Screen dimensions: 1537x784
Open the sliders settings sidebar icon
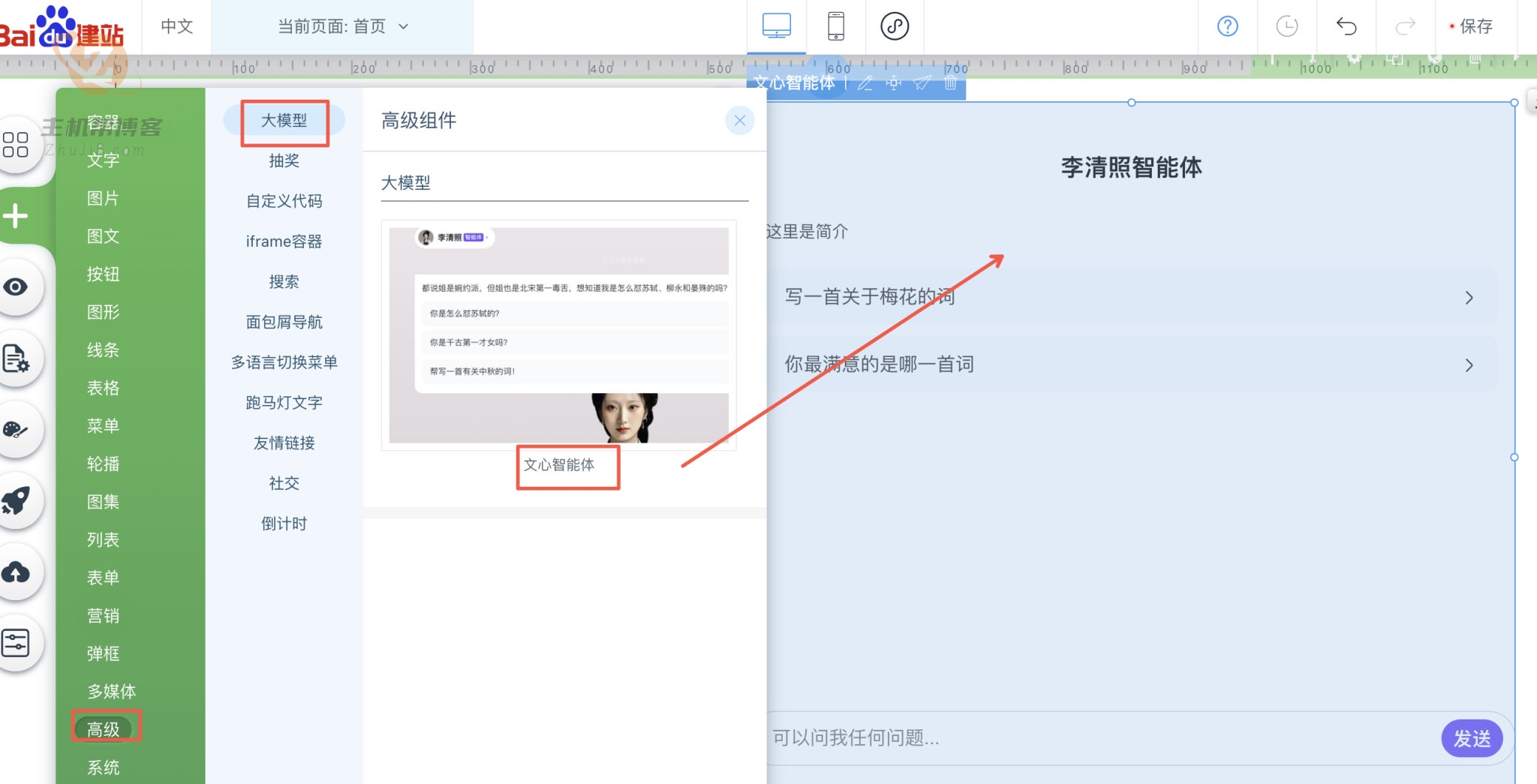click(15, 643)
